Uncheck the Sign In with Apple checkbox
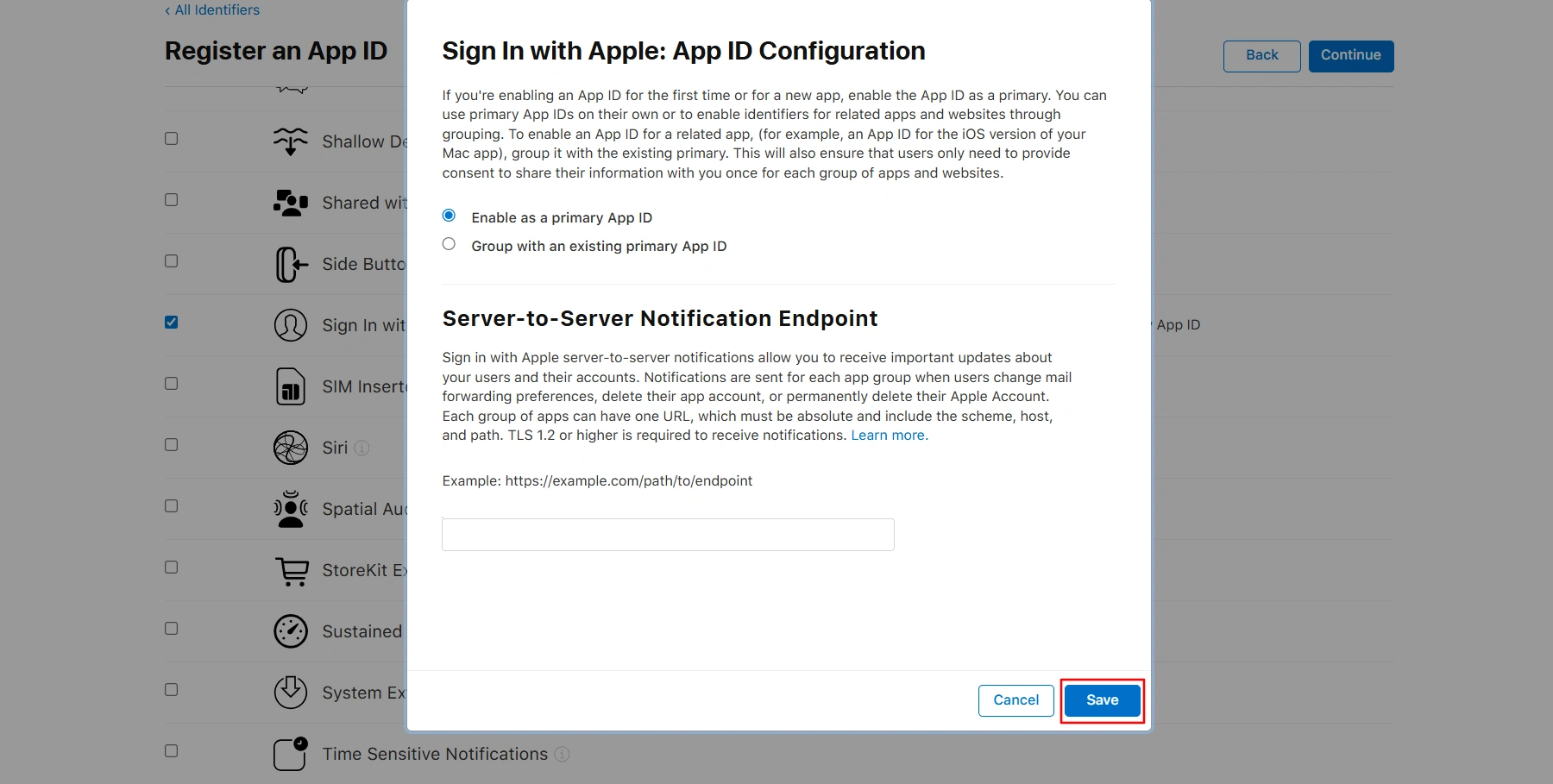 point(172,323)
